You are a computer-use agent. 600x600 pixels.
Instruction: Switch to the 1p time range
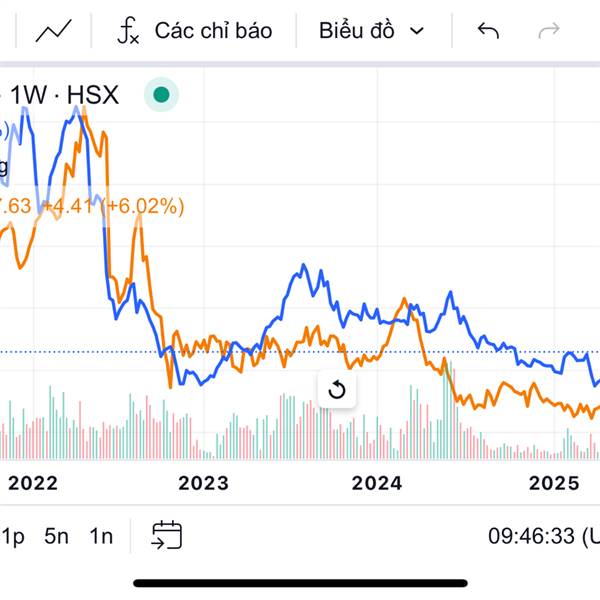[x=13, y=536]
